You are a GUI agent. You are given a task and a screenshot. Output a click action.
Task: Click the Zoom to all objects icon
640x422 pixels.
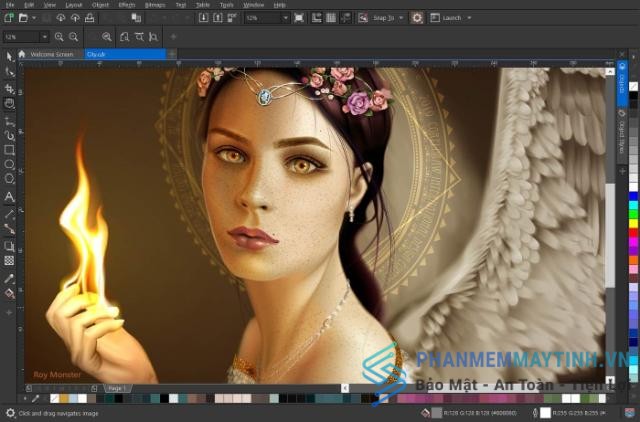coord(107,37)
